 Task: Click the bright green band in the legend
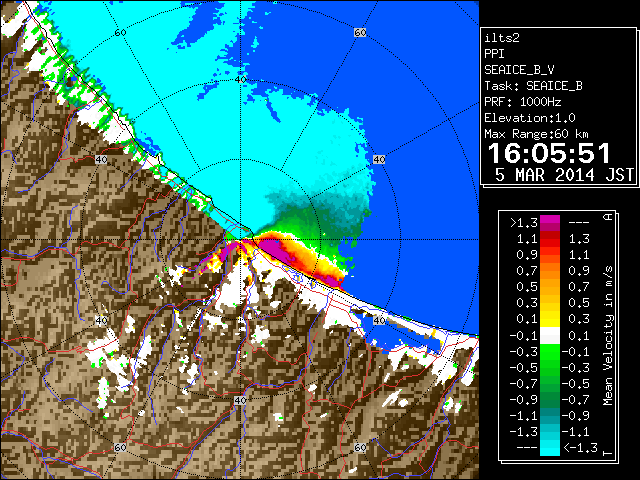pos(549,352)
